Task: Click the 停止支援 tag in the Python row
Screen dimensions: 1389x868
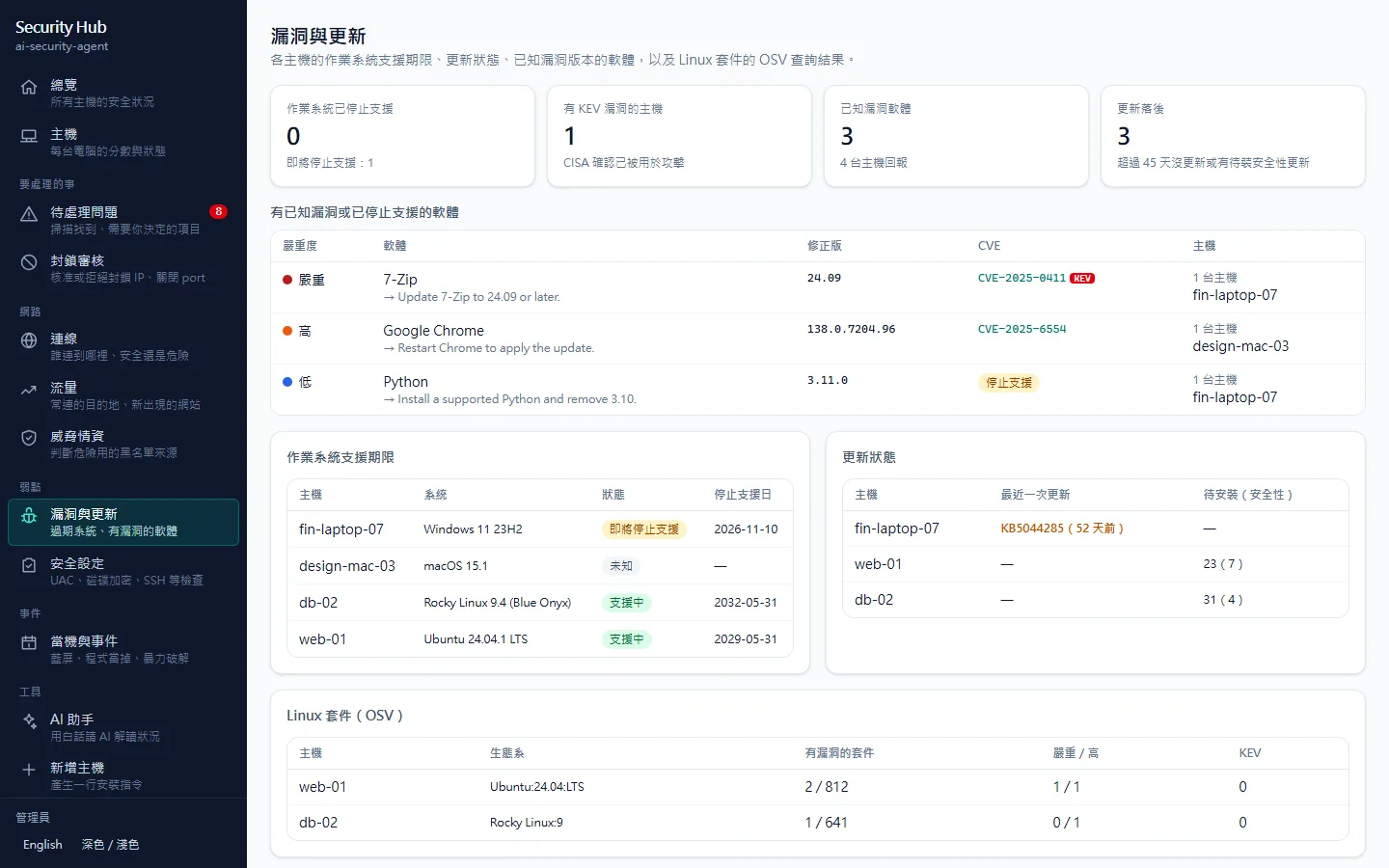Action: 1009,383
